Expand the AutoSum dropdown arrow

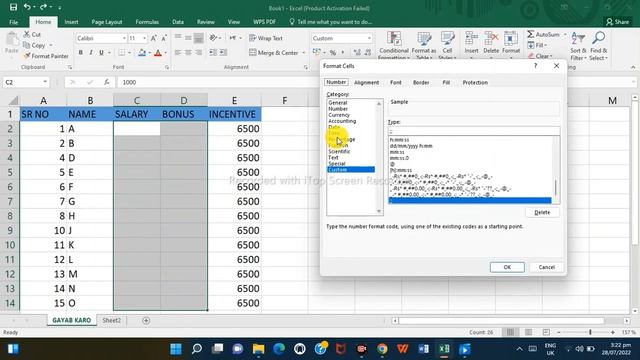(x=565, y=34)
